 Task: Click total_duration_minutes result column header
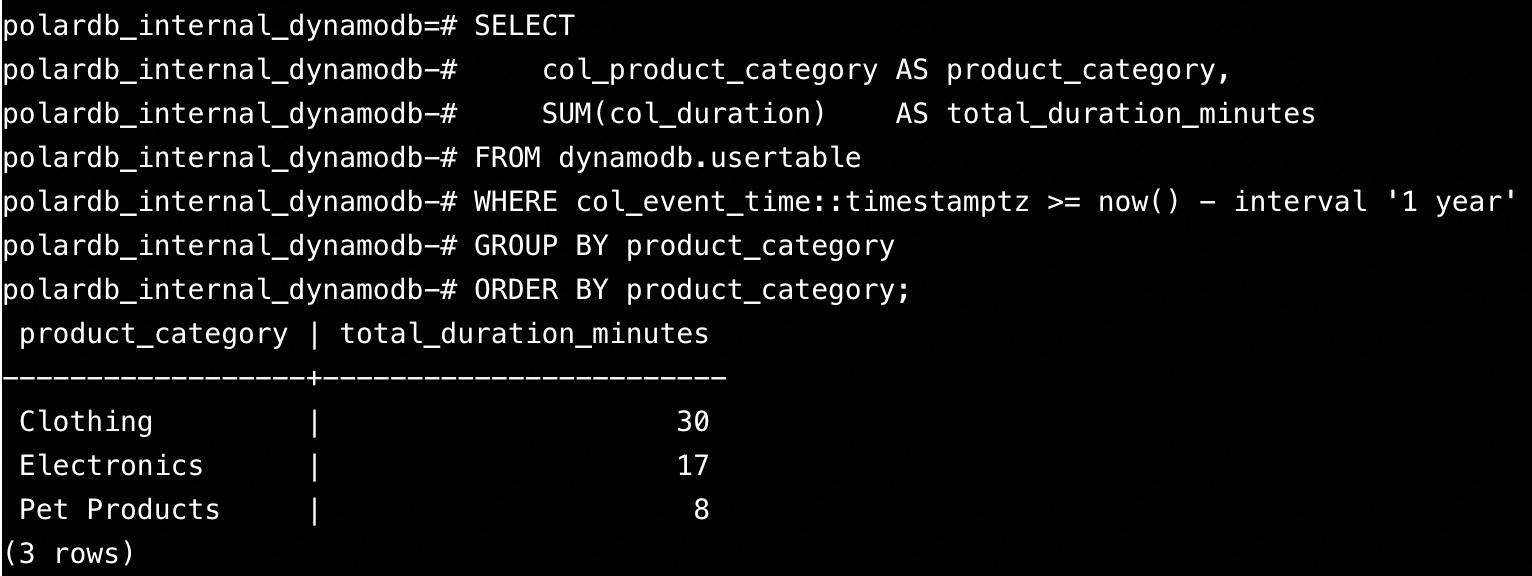(x=524, y=334)
